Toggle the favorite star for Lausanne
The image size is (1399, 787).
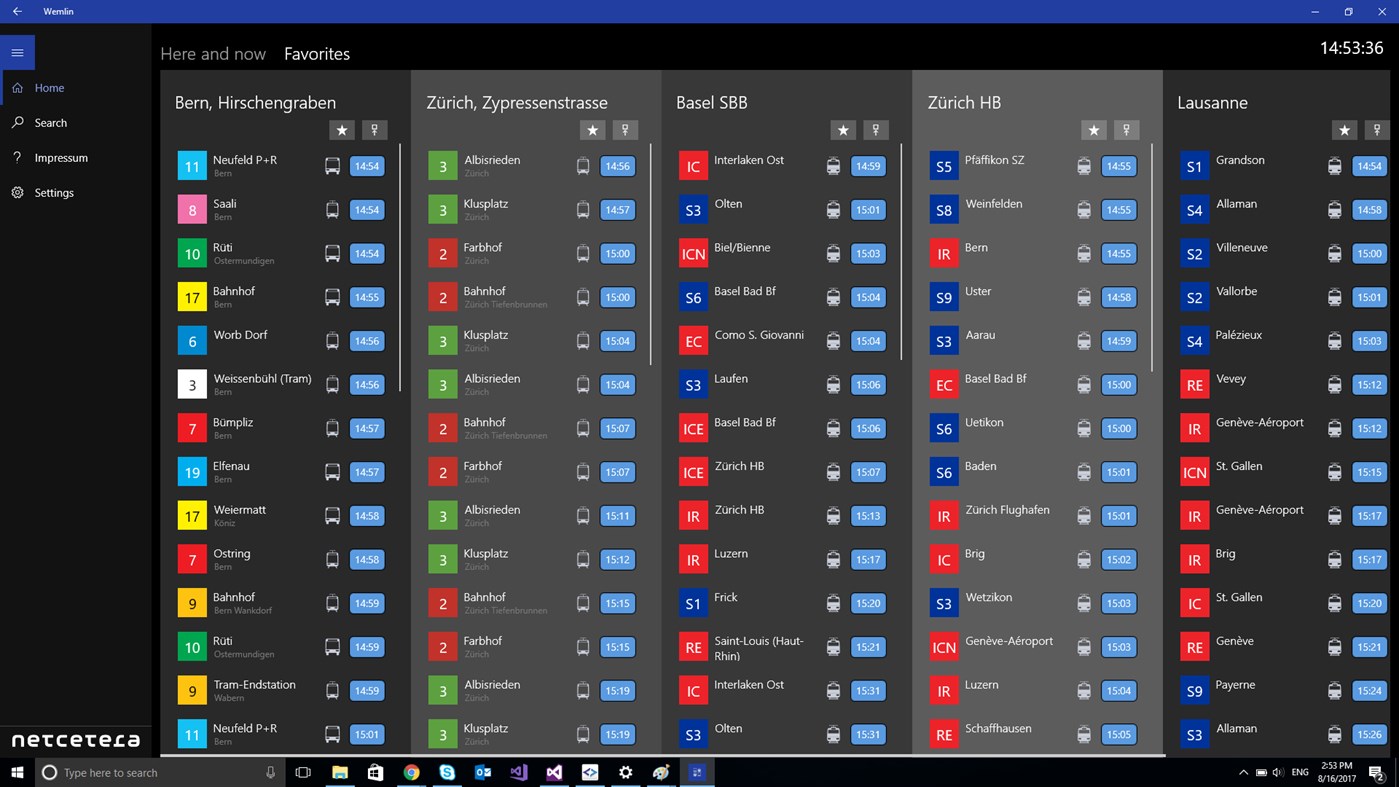coord(1344,130)
